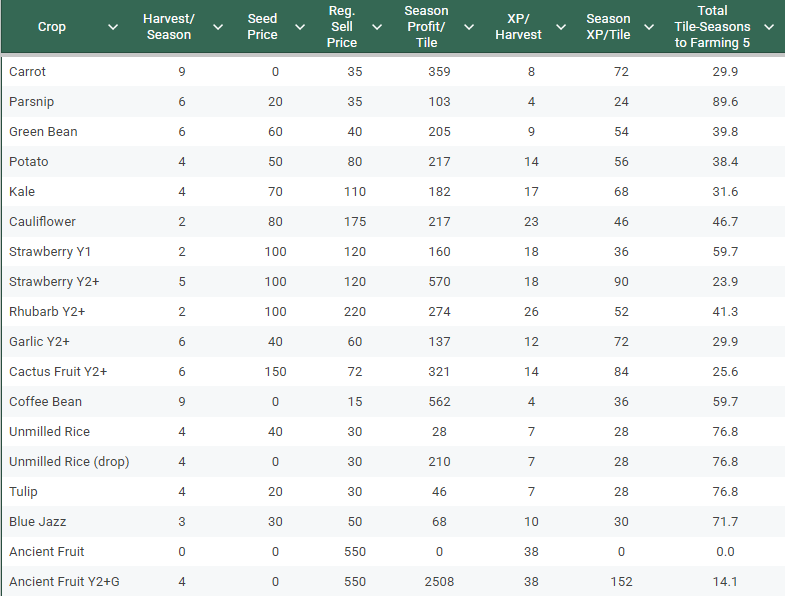The width and height of the screenshot is (785, 596).
Task: Open Total Tile-Seasons to Farming 5 dropdown
Action: point(768,27)
